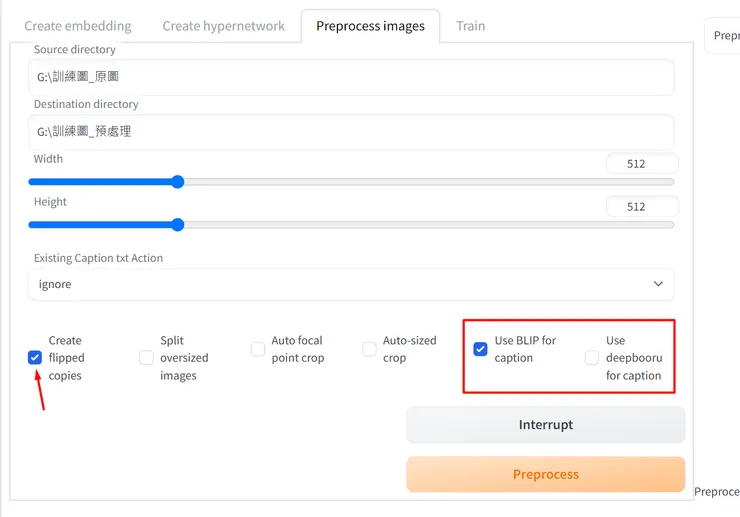Enable Use deepbooru for caption checkbox
The image size is (740, 517).
click(592, 358)
